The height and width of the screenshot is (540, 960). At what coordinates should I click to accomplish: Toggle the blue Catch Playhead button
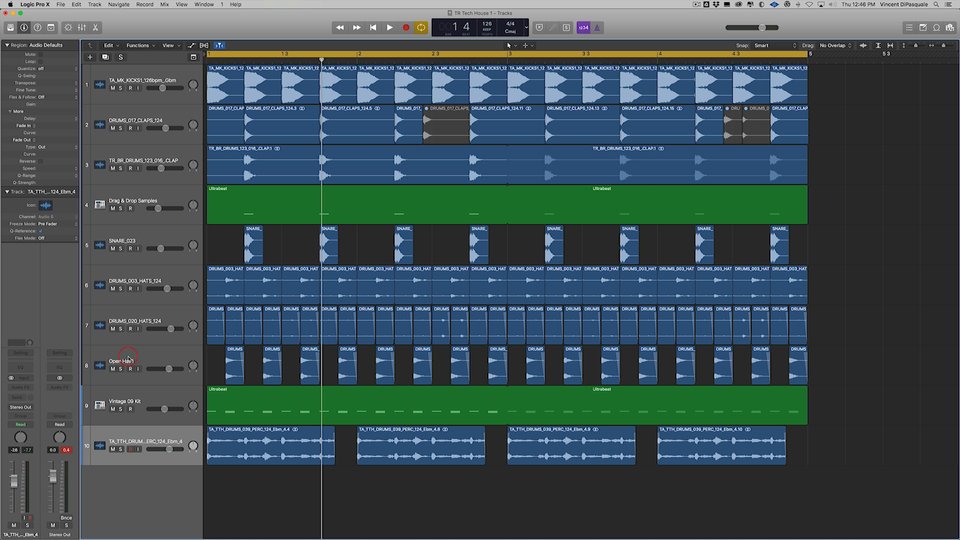pyautogui.click(x=219, y=45)
